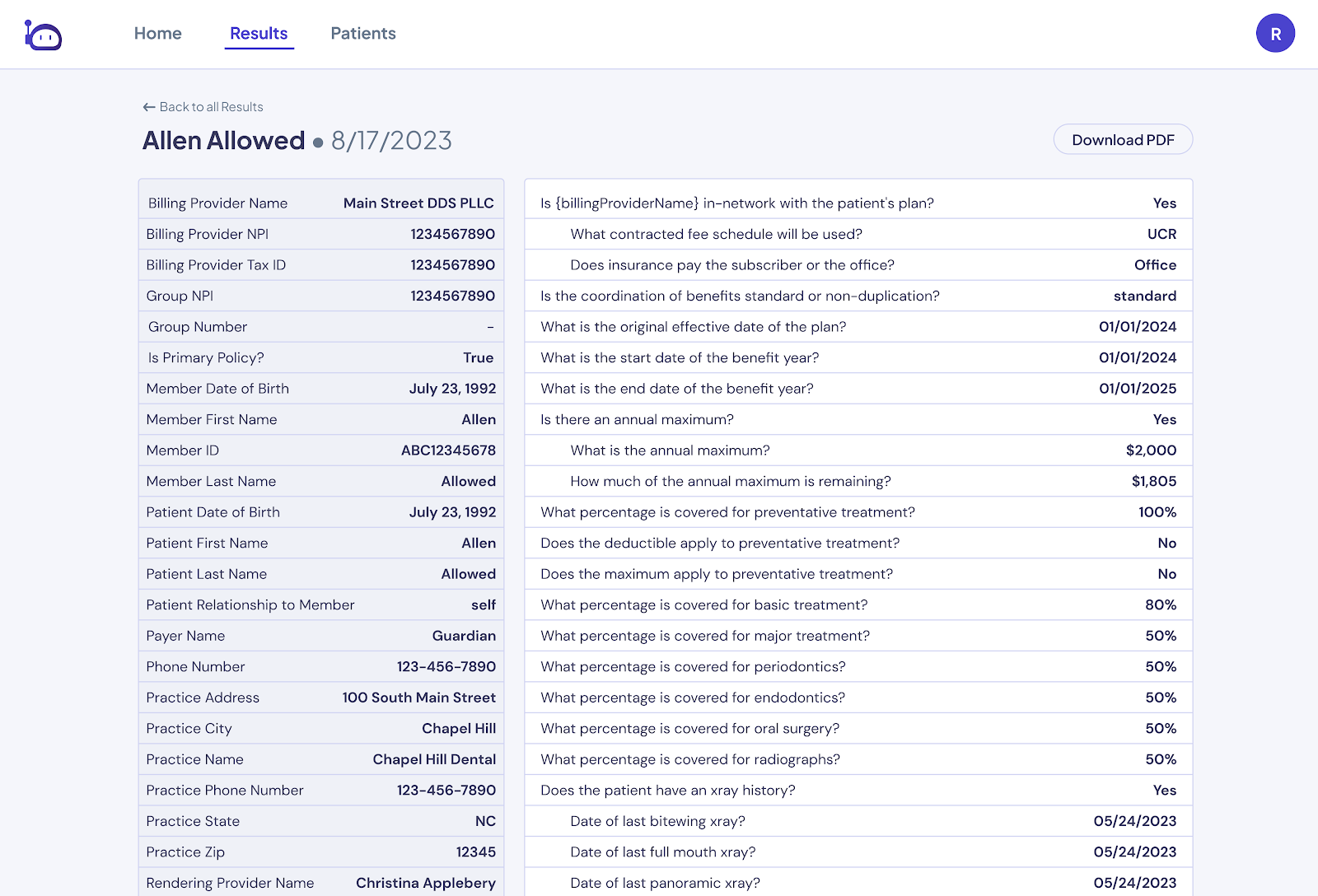This screenshot has width=1318, height=896.
Task: Click the Group NPI label
Action: click(x=180, y=296)
